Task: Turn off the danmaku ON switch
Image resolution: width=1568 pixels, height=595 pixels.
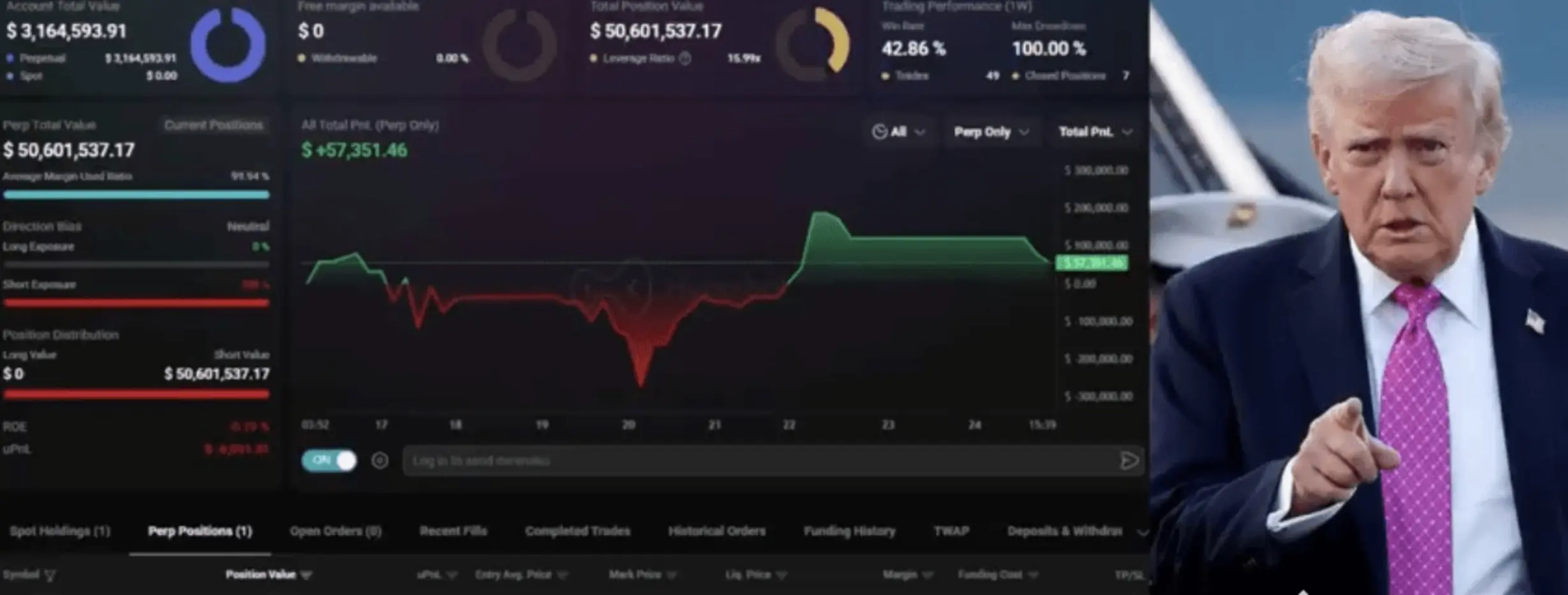Action: click(x=329, y=460)
